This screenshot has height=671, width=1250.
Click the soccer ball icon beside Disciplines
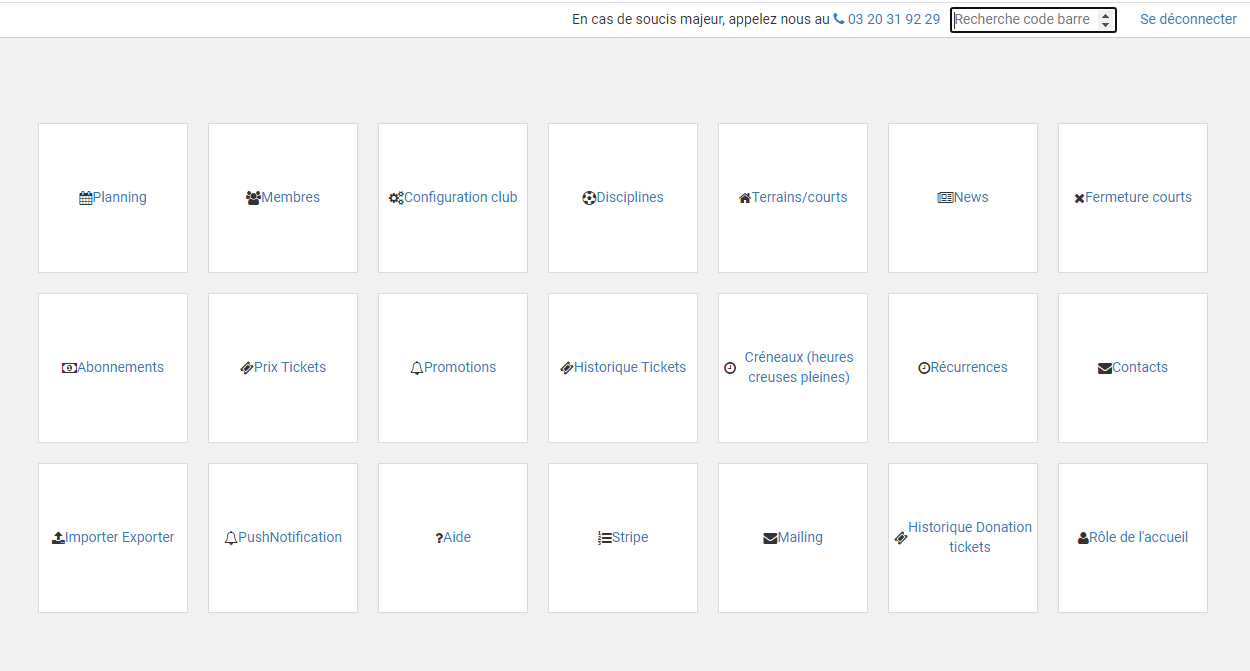(x=589, y=198)
